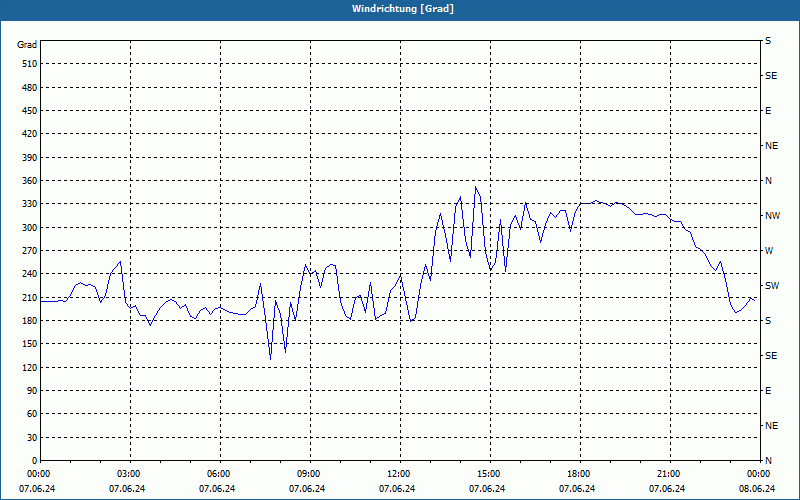Click the NE compass label between 30 and 60
800x500 pixels.
(x=771, y=426)
